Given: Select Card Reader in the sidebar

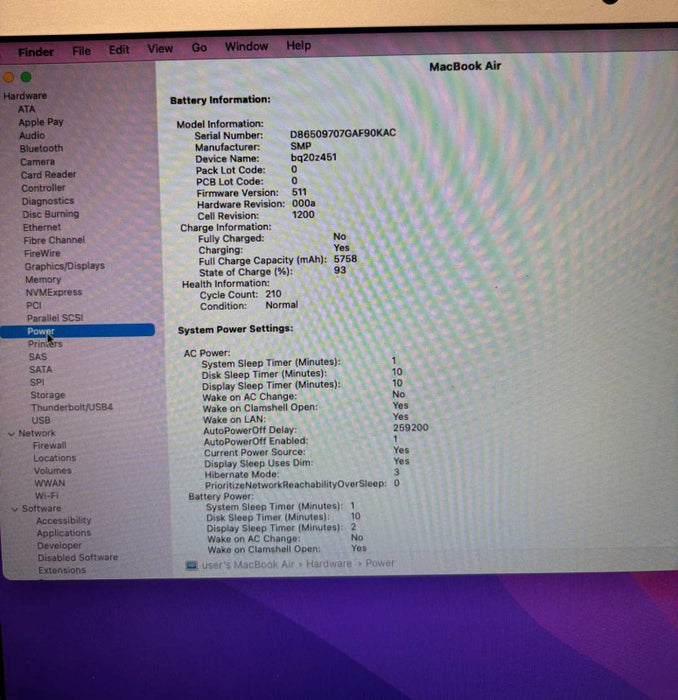Looking at the screenshot, I should 48,175.
